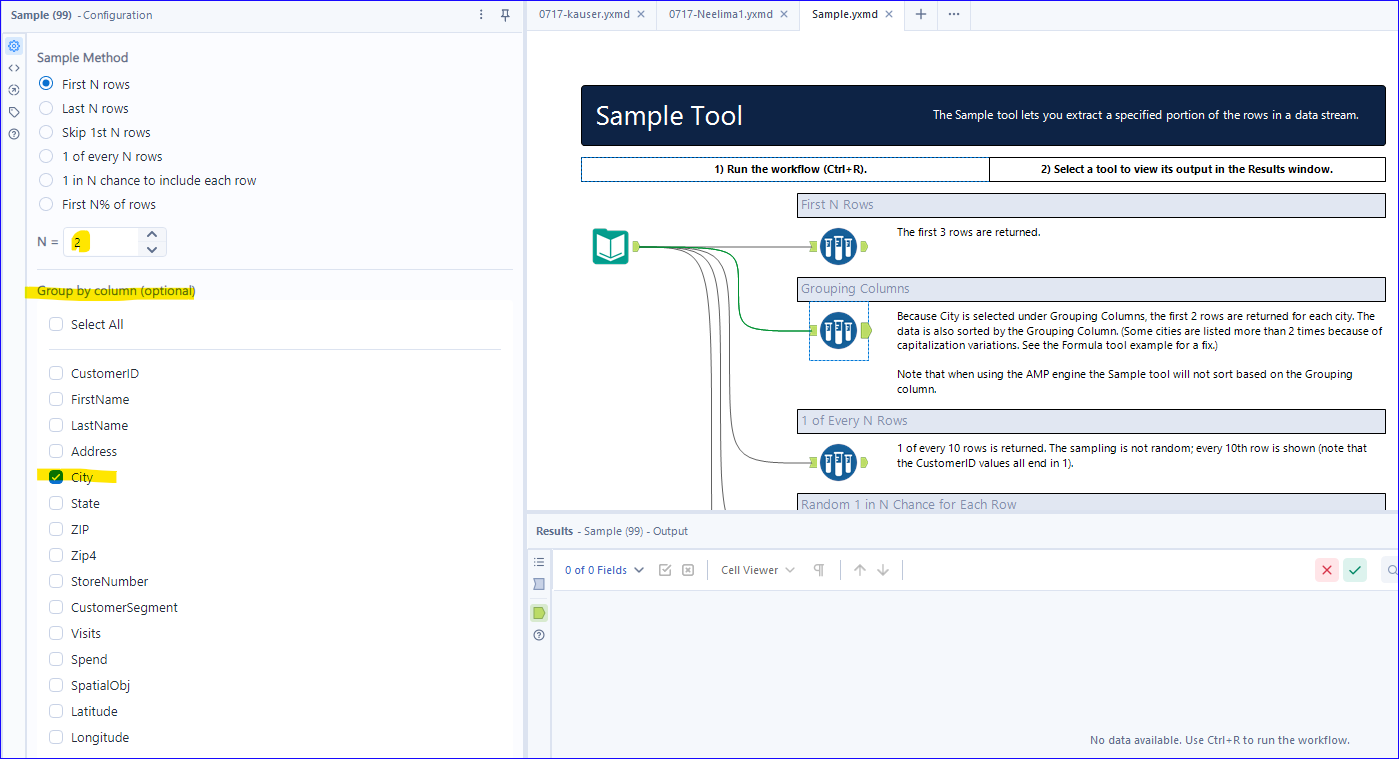Image resolution: width=1399 pixels, height=759 pixels.
Task: Check the Select All column checkbox
Action: (55, 323)
